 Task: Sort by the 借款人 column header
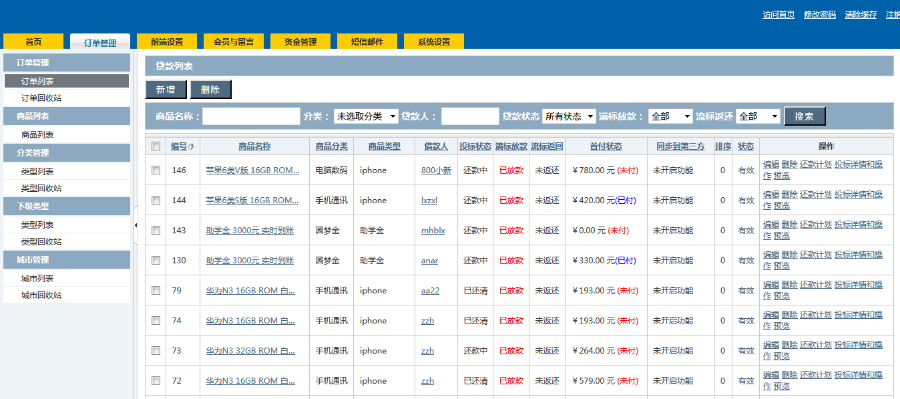tap(436, 146)
